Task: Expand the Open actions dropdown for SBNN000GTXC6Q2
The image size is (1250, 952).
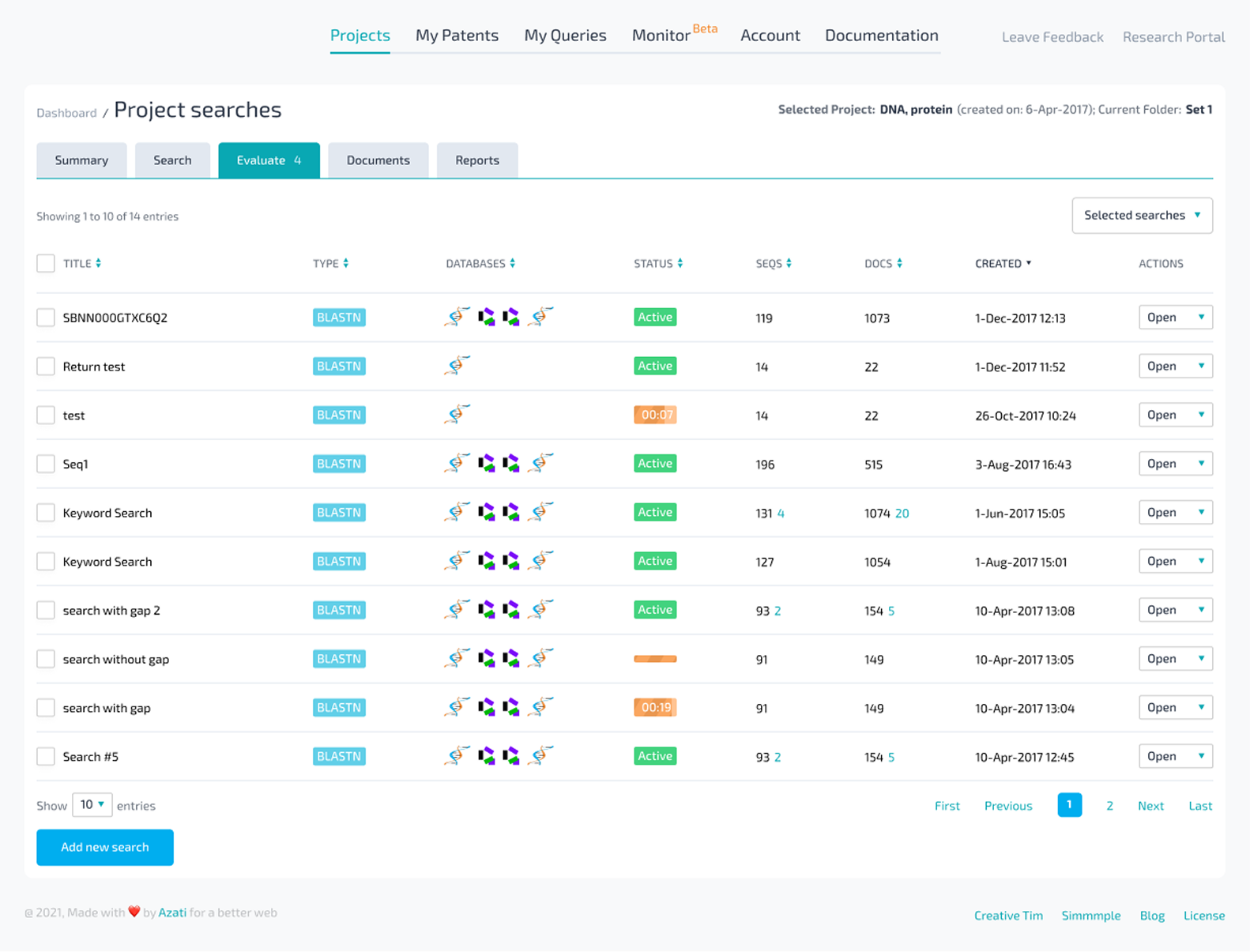Action: point(1175,318)
